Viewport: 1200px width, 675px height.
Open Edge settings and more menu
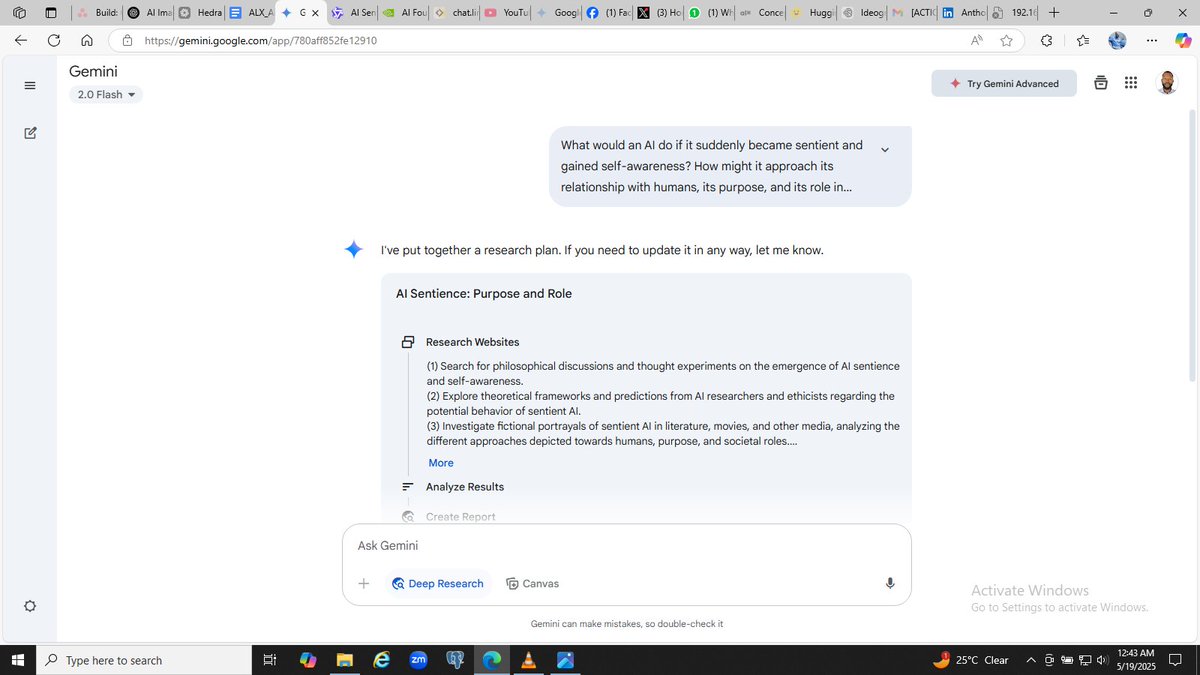point(1152,40)
